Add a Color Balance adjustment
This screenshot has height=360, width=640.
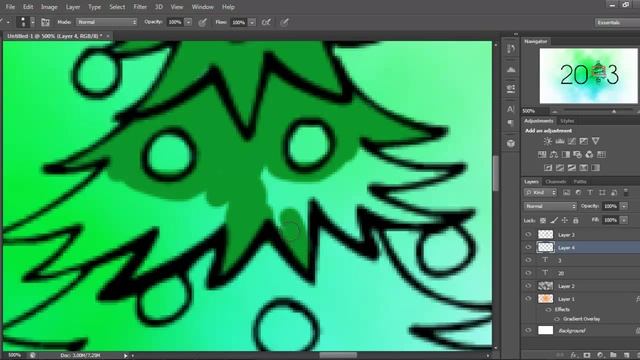[x=554, y=155]
